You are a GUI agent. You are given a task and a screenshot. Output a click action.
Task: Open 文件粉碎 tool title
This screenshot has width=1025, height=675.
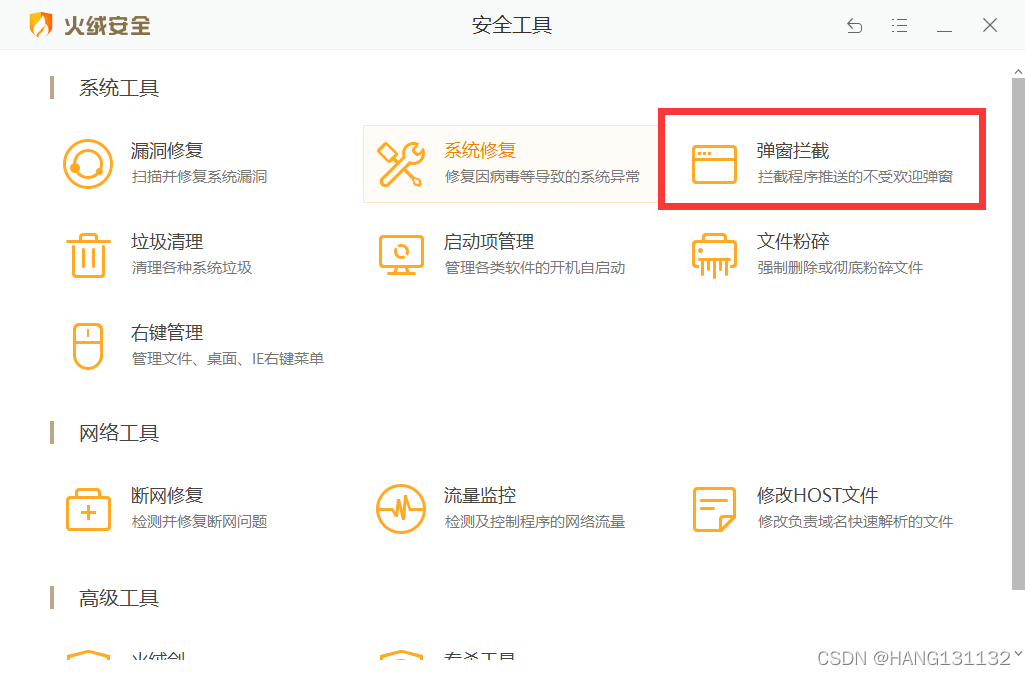tap(793, 242)
